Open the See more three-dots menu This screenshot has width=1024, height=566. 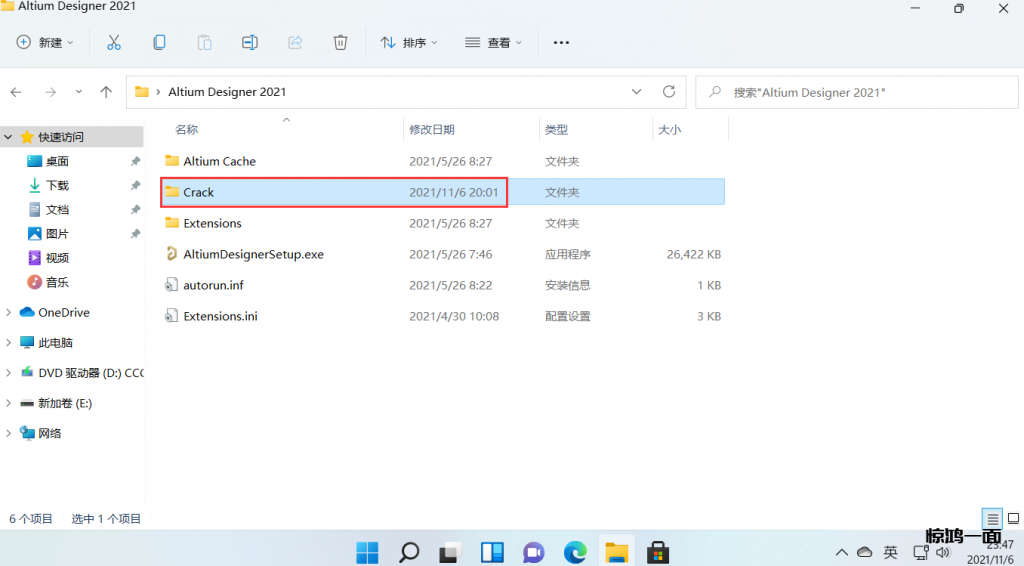click(561, 42)
